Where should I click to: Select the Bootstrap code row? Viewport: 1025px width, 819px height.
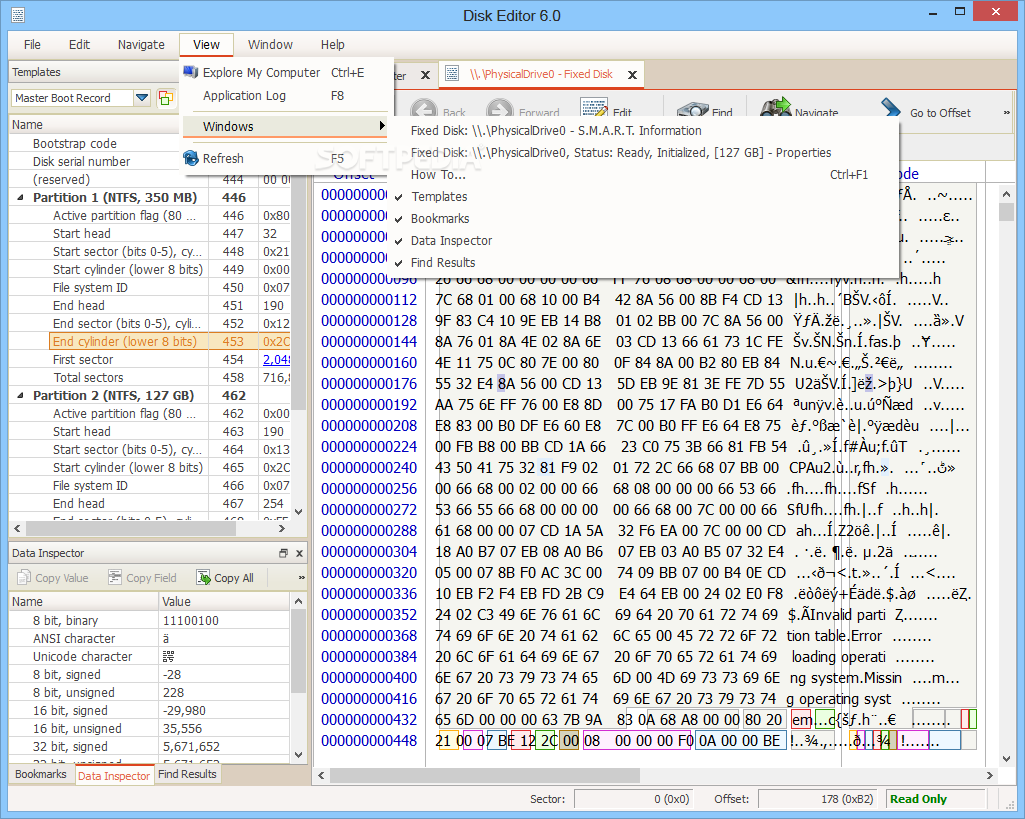tap(150, 143)
